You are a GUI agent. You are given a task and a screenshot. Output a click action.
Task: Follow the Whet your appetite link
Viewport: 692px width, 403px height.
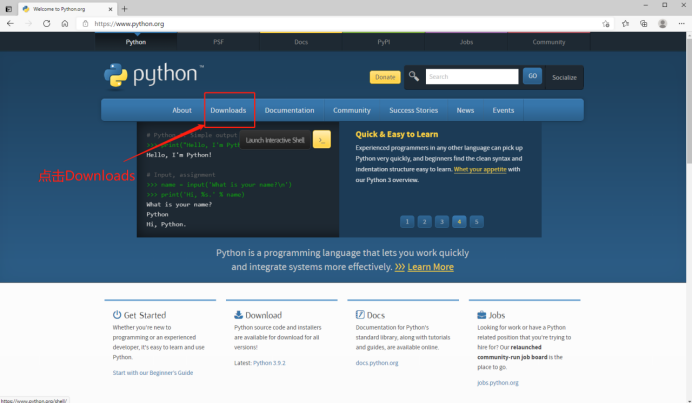click(x=480, y=169)
